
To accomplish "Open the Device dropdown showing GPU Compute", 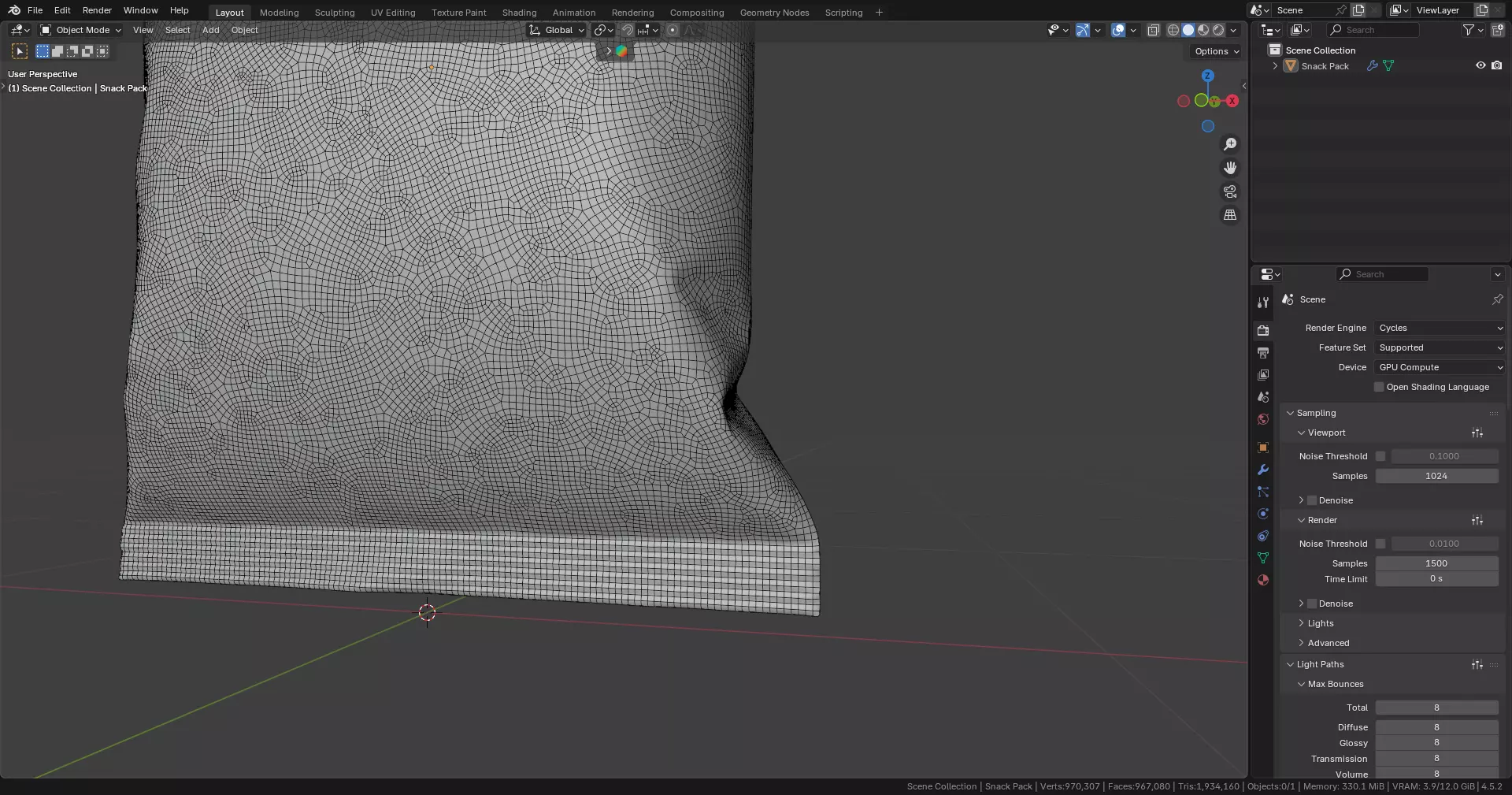I will pyautogui.click(x=1440, y=367).
